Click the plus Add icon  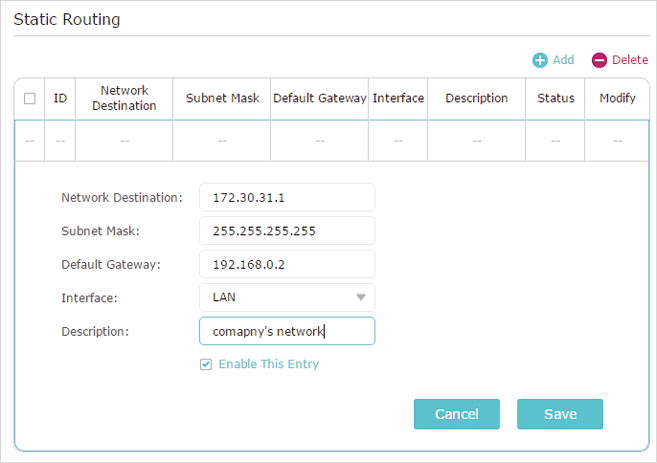(x=540, y=60)
